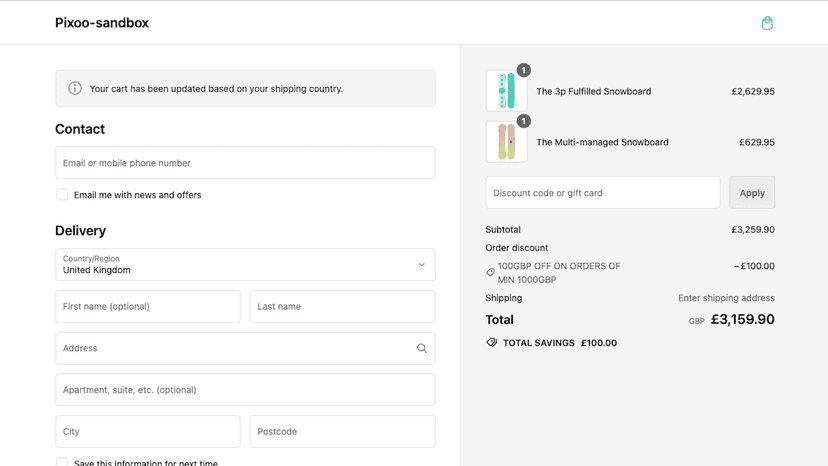Click the Subtotal label

503,230
